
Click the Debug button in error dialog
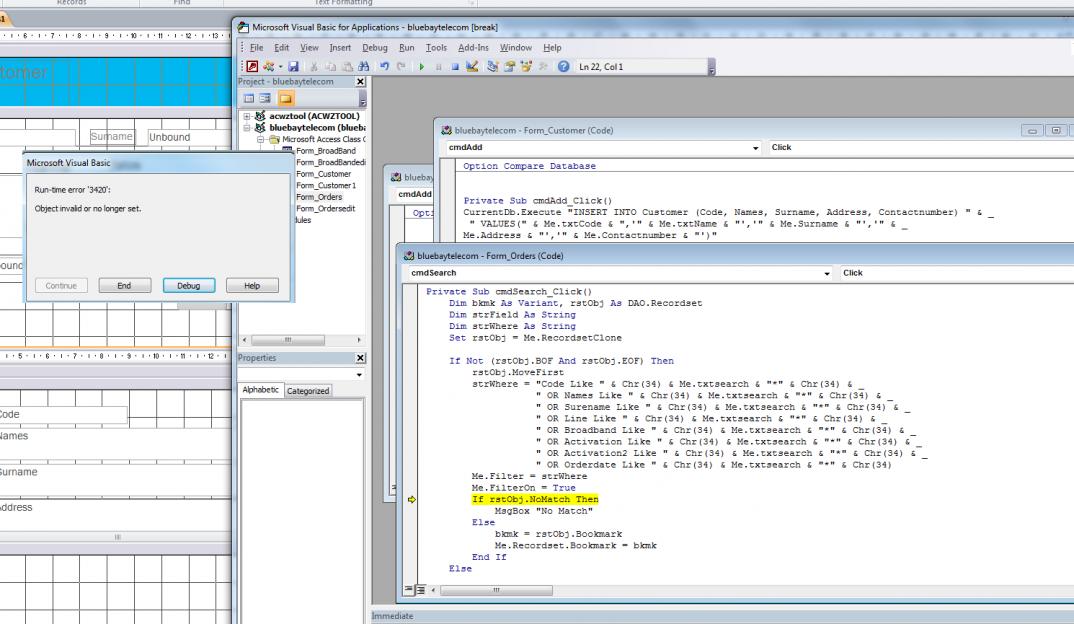188,286
